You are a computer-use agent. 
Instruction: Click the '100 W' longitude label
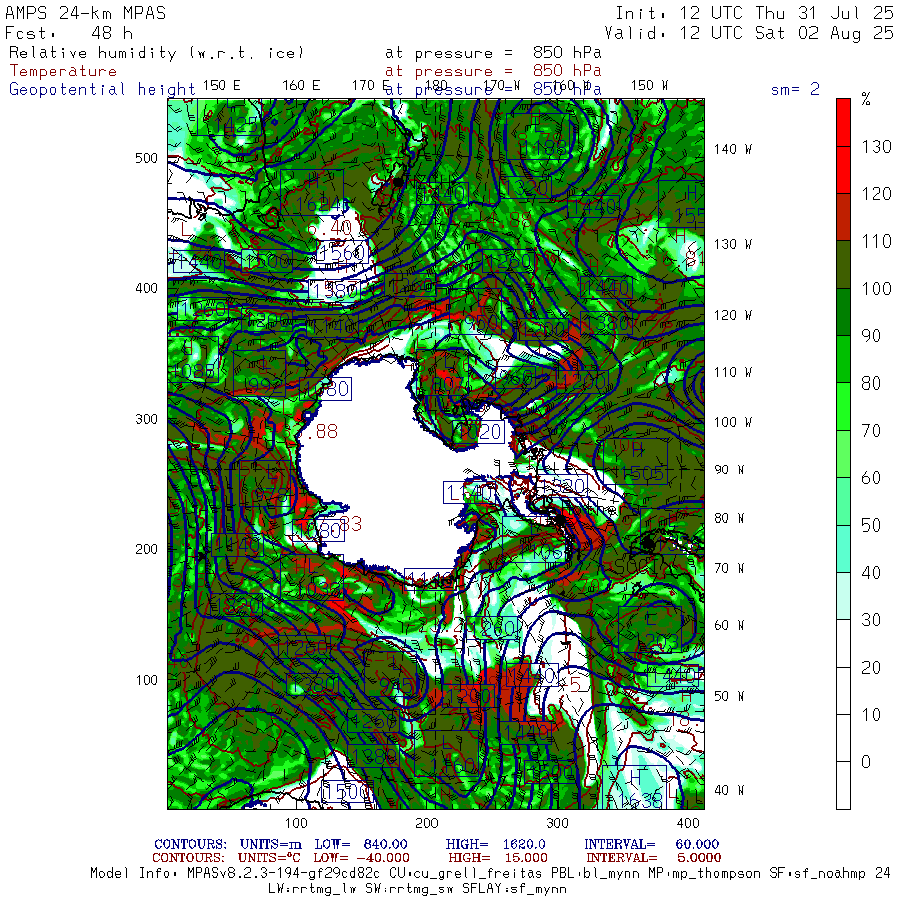pos(732,422)
